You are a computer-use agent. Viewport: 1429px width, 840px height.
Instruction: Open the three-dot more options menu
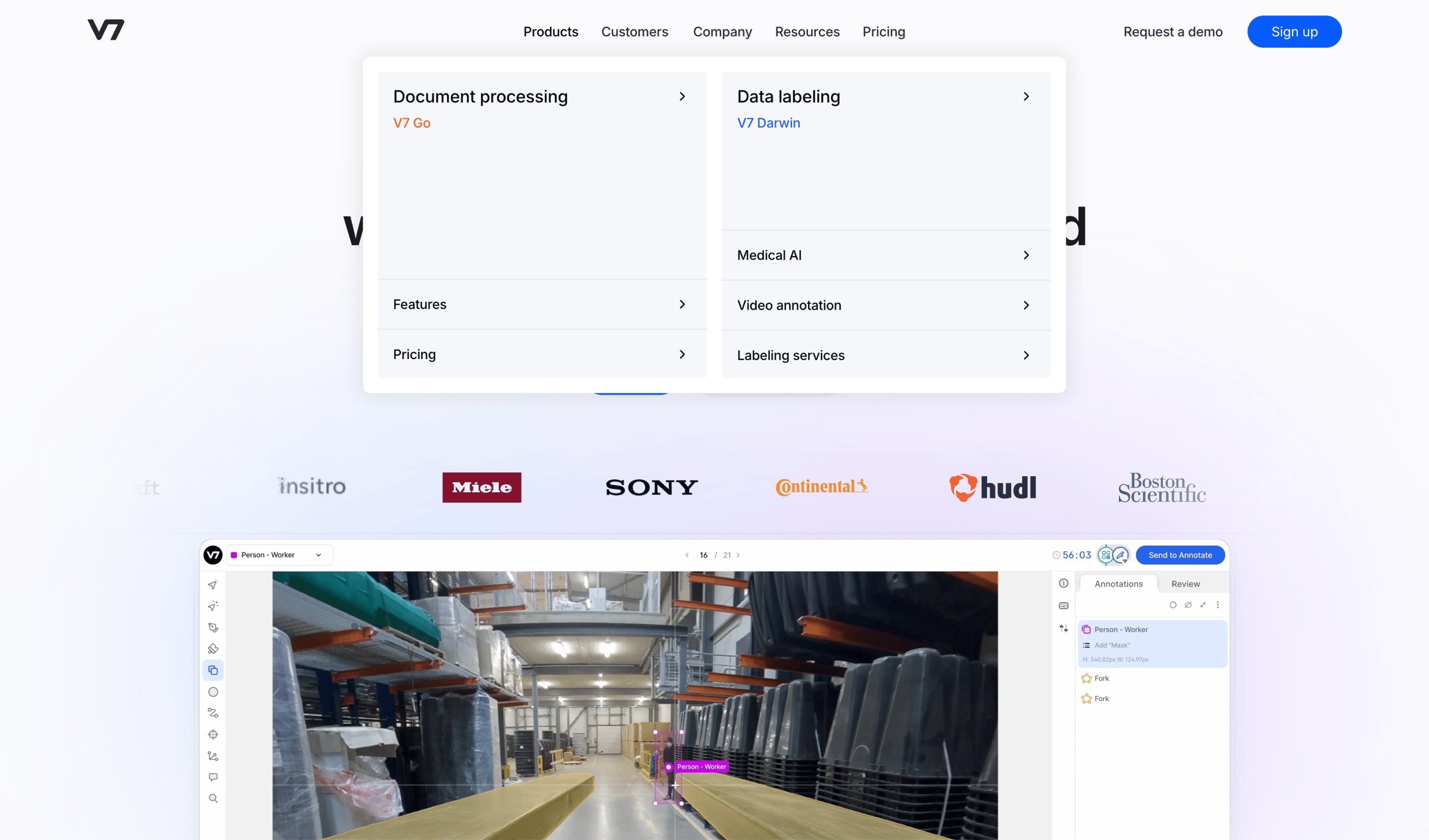click(1218, 605)
